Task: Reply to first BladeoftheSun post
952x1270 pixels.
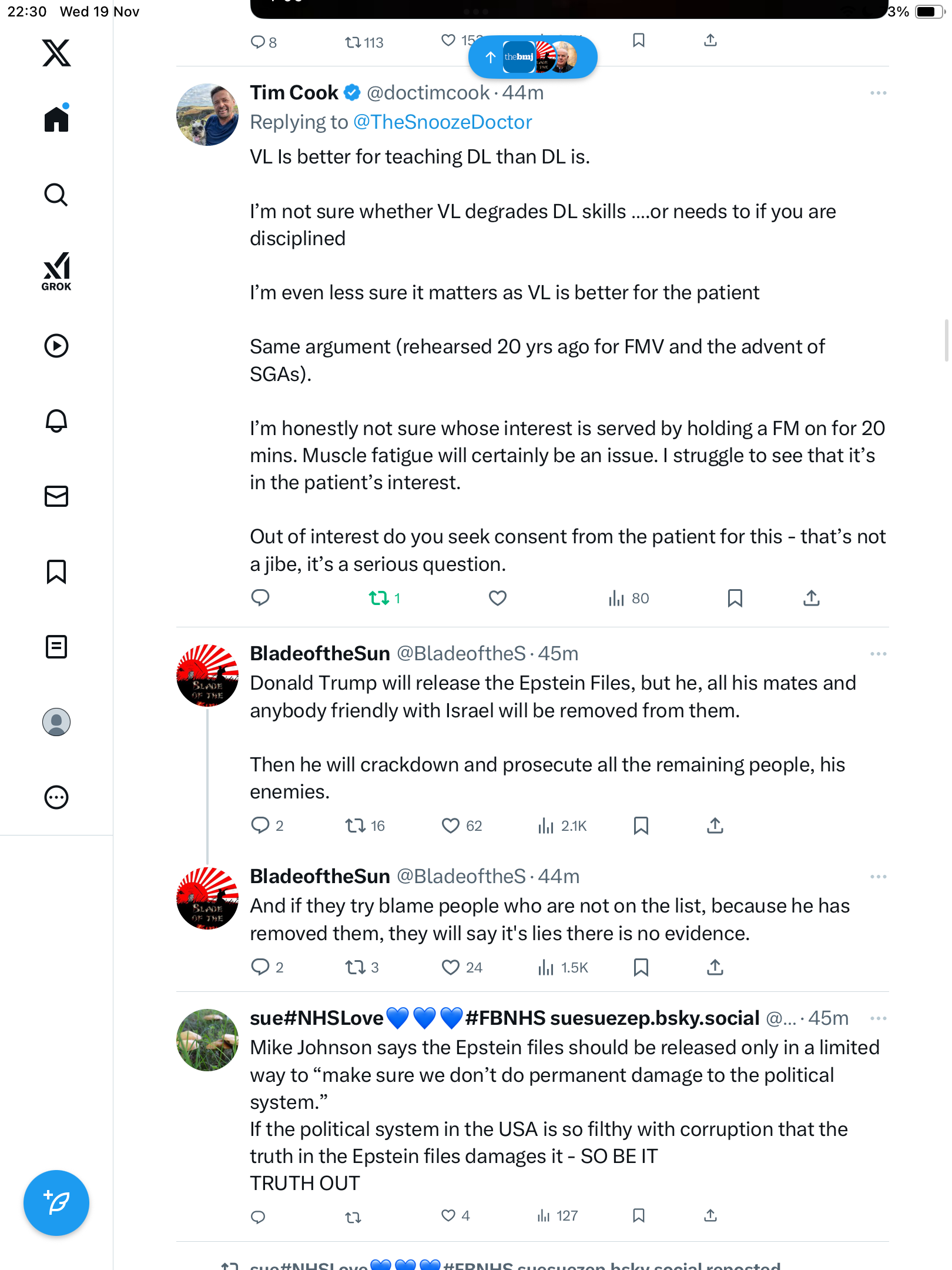Action: tap(260, 825)
